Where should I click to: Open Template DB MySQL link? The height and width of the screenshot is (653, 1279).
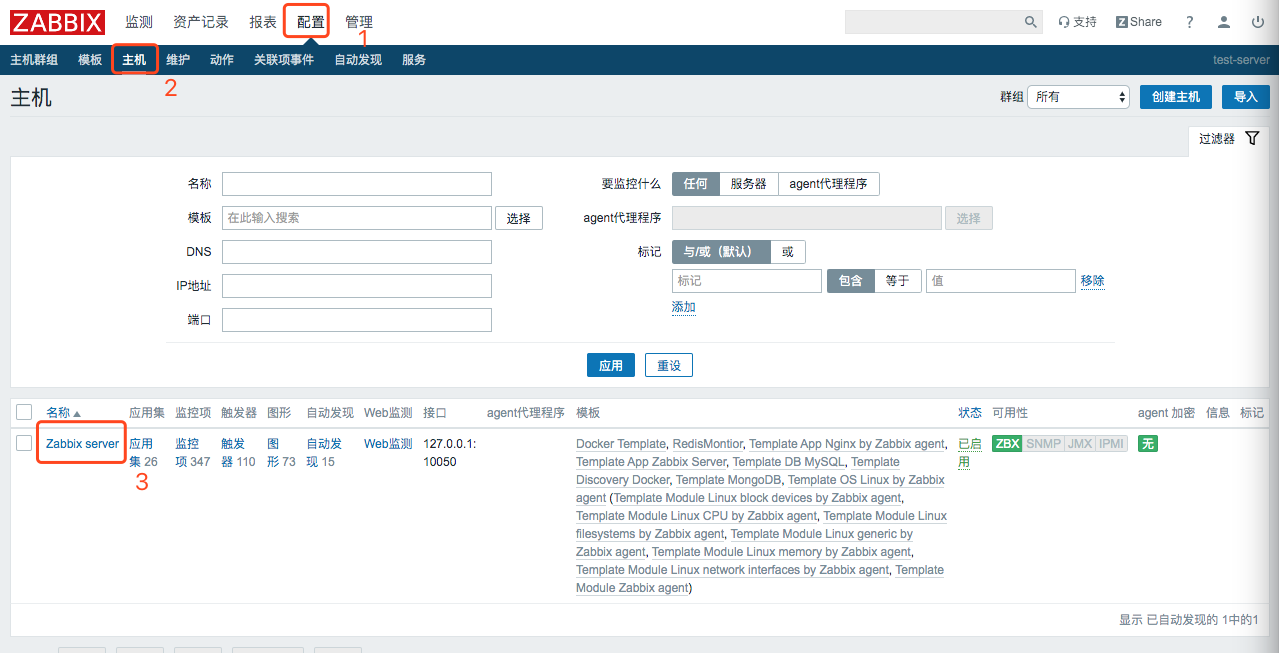coord(788,462)
